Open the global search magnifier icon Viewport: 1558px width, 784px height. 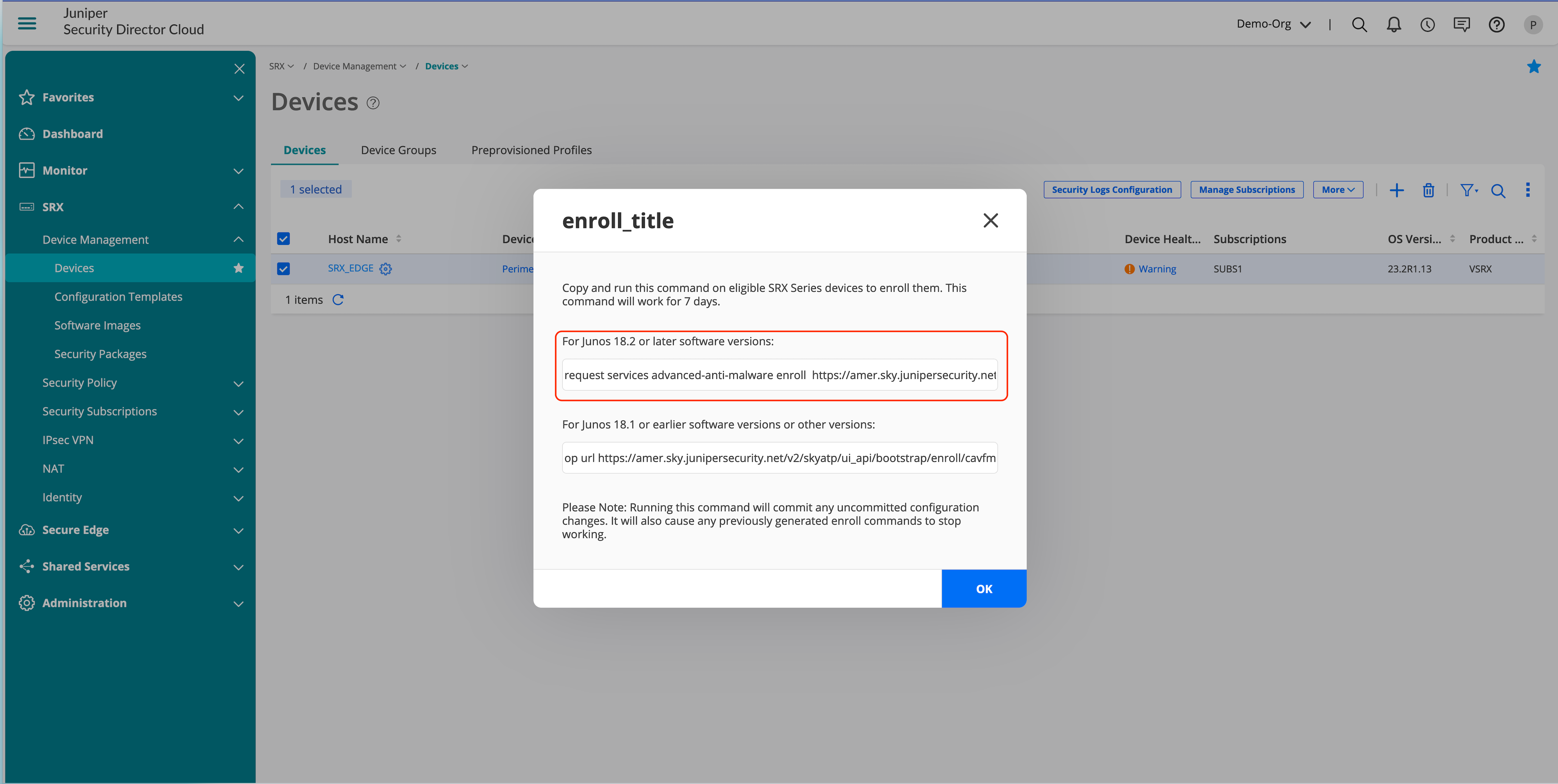point(1359,24)
